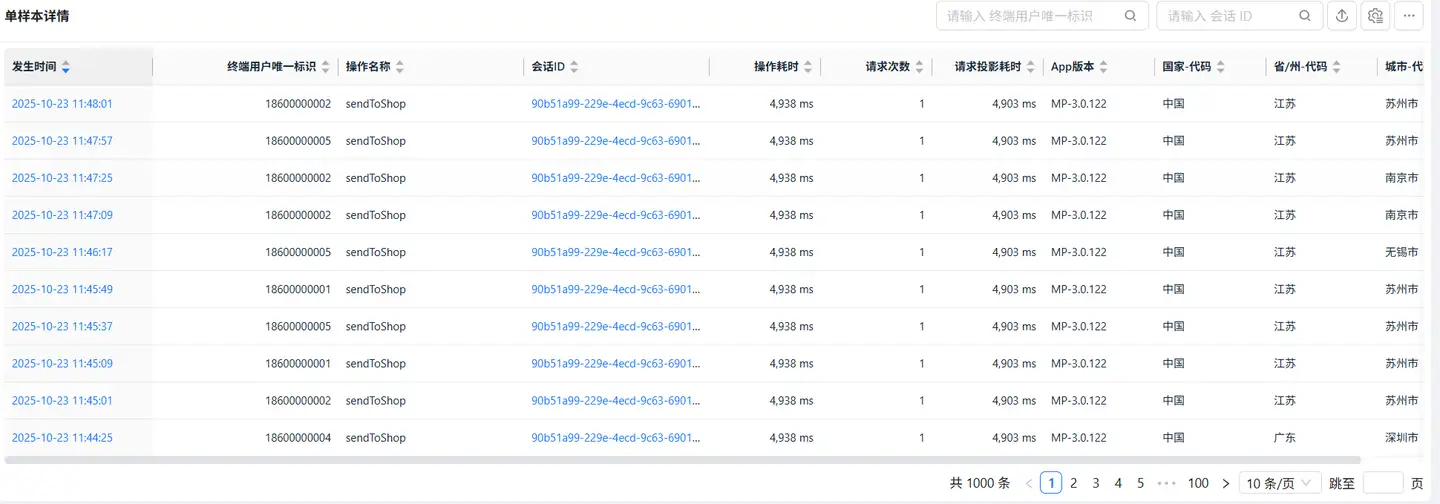Click search icon in 终端用户唯一标识 field
This screenshot has width=1440, height=504.
pyautogui.click(x=1130, y=16)
